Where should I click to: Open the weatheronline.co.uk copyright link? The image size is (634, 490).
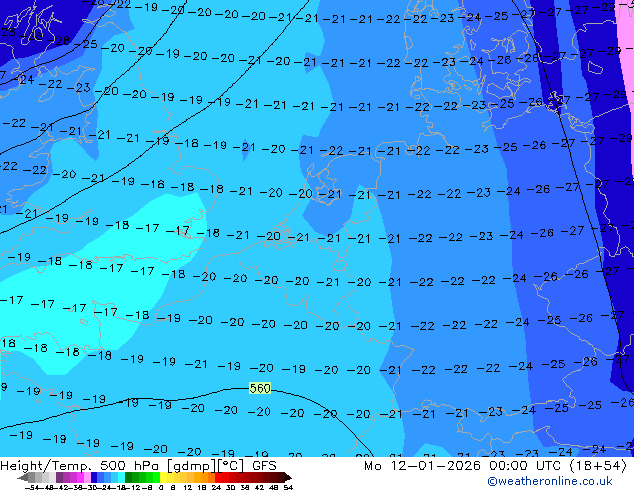click(x=550, y=481)
